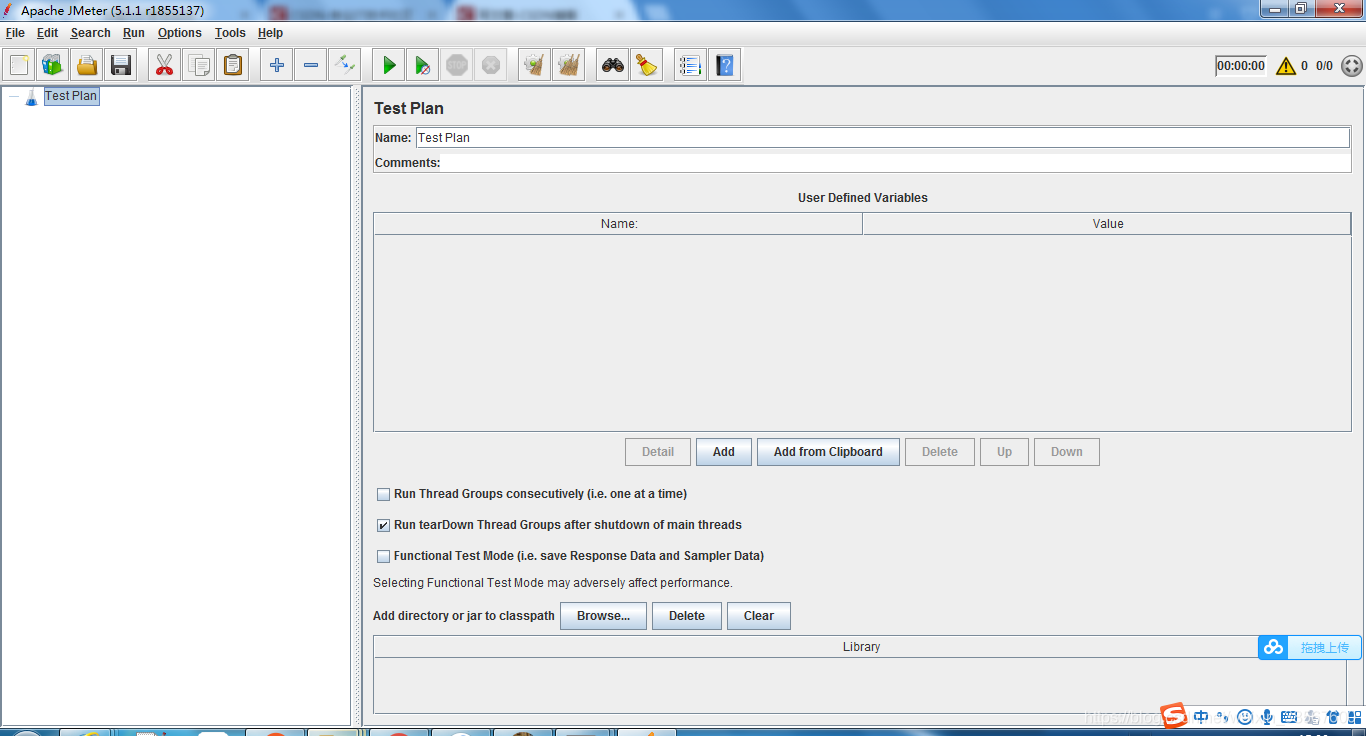Open the Options menu
1366x736 pixels.
point(180,33)
